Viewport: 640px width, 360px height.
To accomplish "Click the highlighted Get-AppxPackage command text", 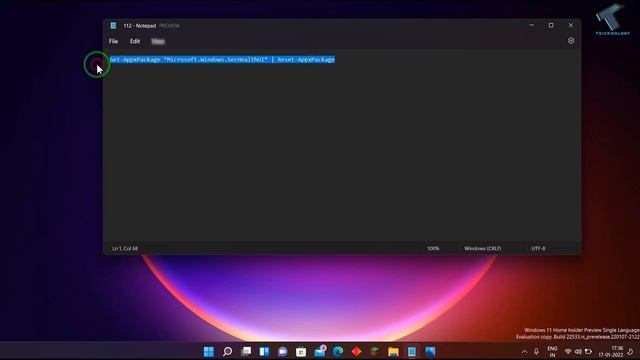I will 222,60.
